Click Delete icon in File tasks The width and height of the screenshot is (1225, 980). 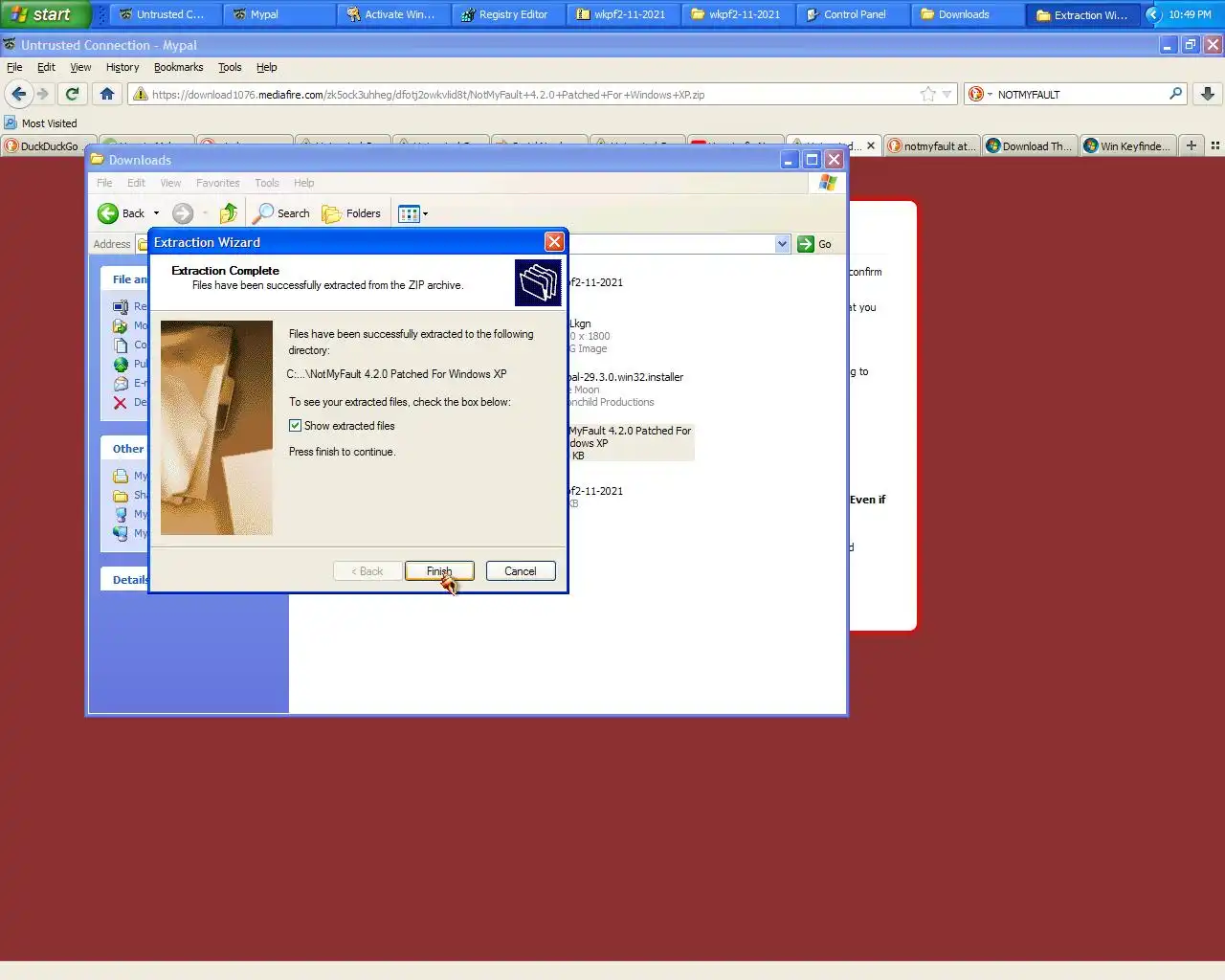pos(121,403)
